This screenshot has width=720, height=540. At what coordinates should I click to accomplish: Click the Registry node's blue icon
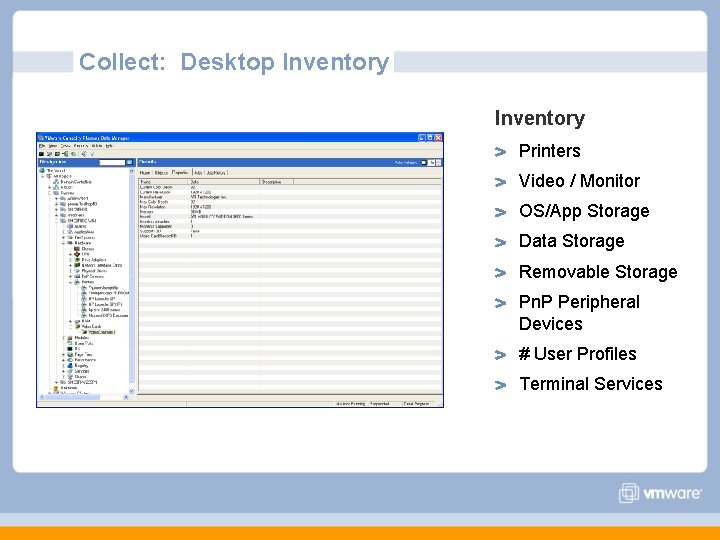pyautogui.click(x=70, y=366)
